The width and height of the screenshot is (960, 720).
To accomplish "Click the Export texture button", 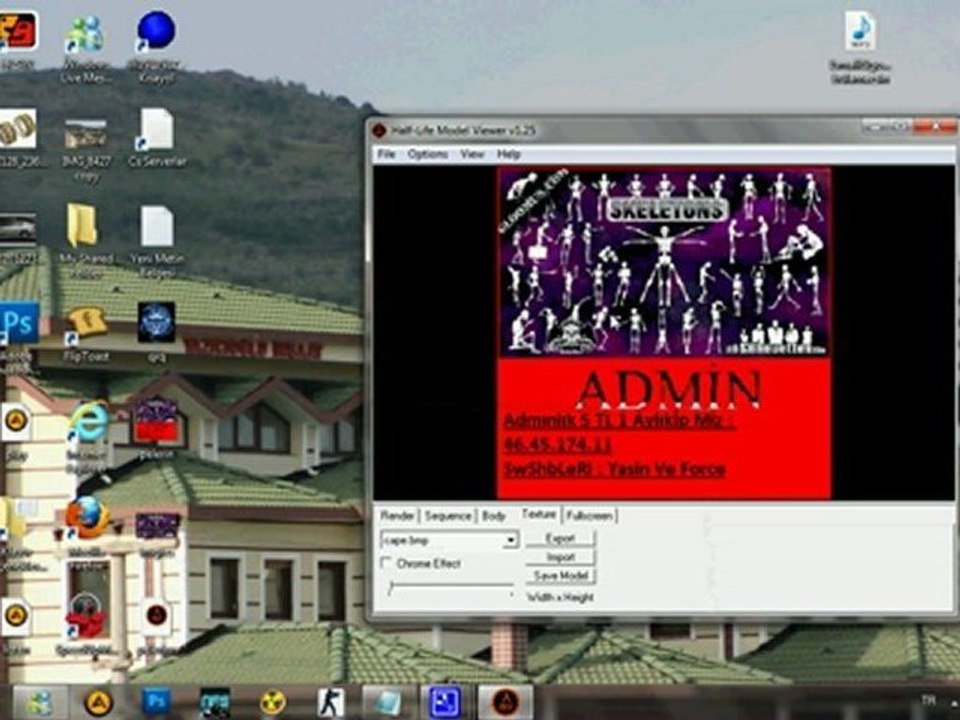I will point(560,539).
